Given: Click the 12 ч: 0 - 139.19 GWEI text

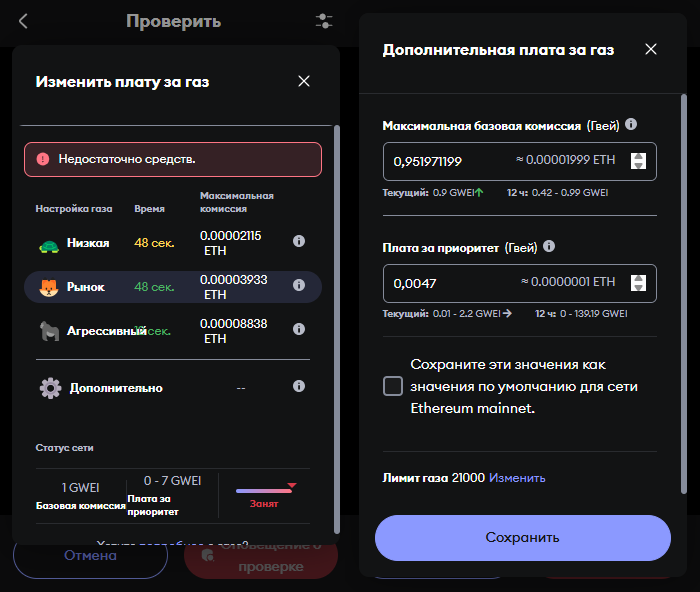Looking at the screenshot, I should click(x=581, y=314).
